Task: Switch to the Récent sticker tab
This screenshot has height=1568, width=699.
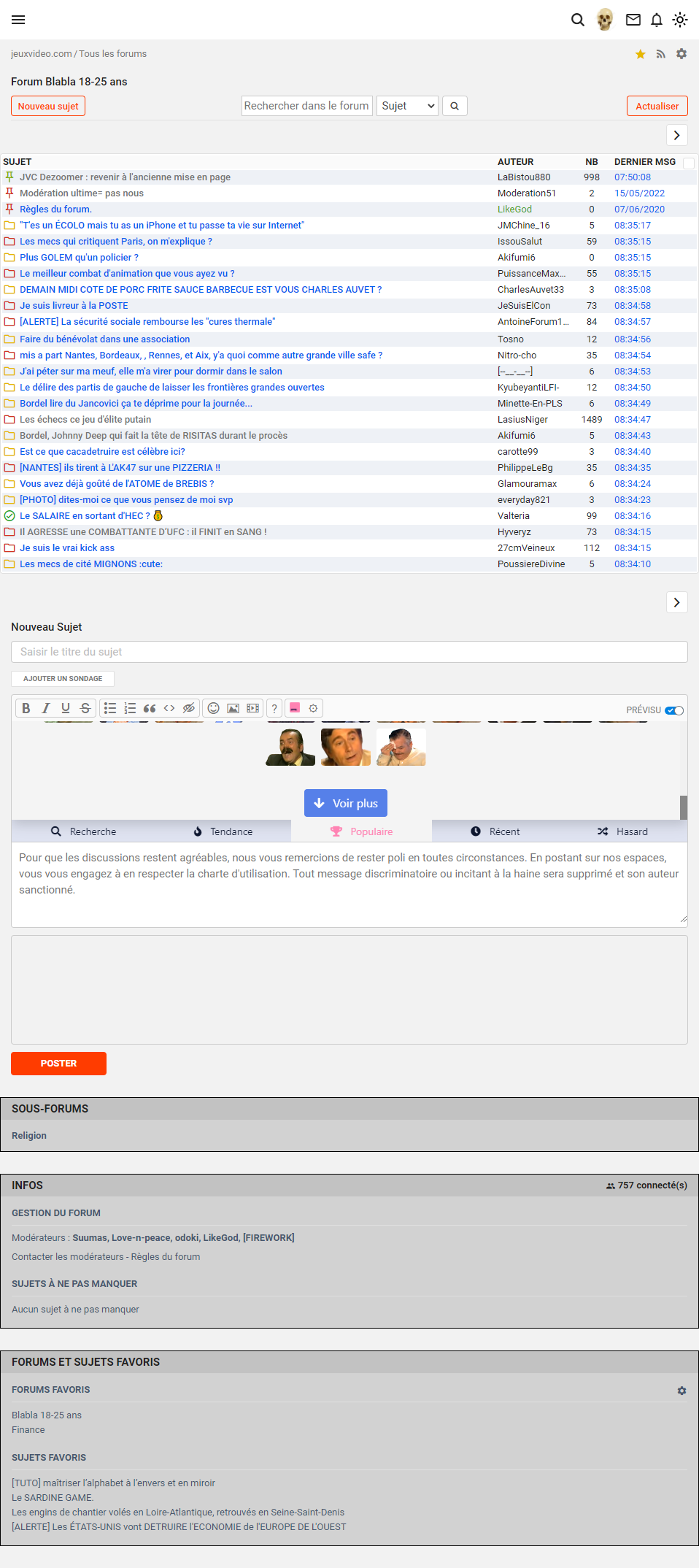Action: click(x=495, y=831)
